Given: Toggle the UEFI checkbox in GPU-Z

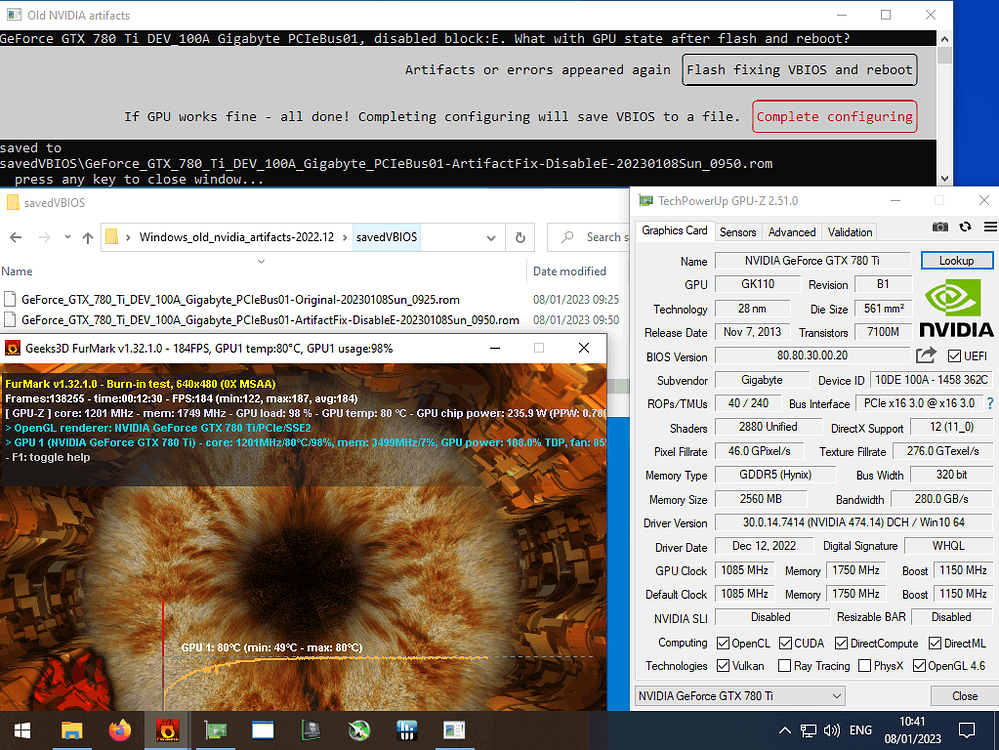Looking at the screenshot, I should pos(954,356).
